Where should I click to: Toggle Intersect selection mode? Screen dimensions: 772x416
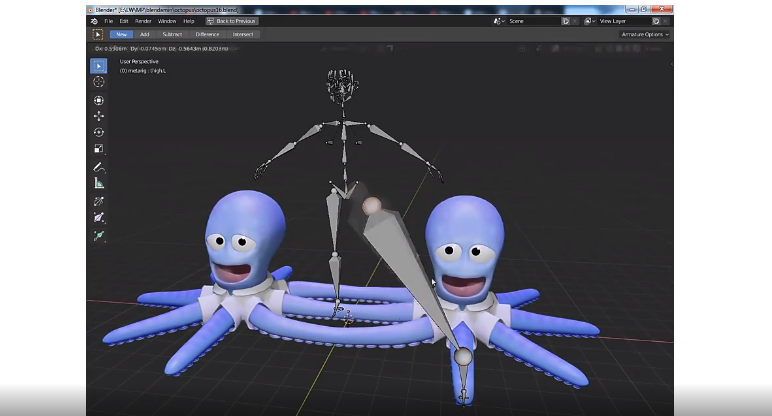click(243, 34)
